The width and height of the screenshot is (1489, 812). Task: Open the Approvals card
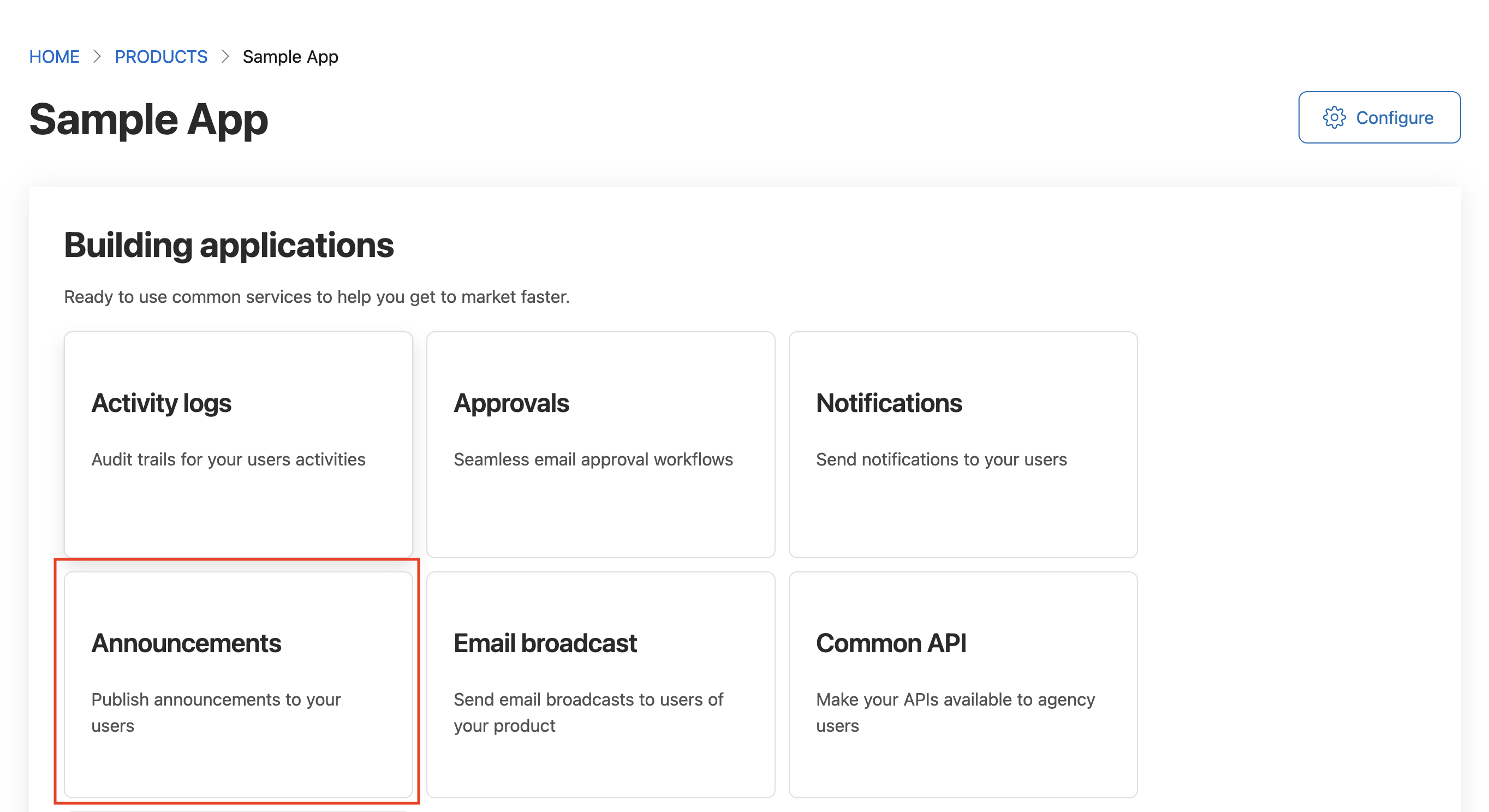tap(600, 444)
